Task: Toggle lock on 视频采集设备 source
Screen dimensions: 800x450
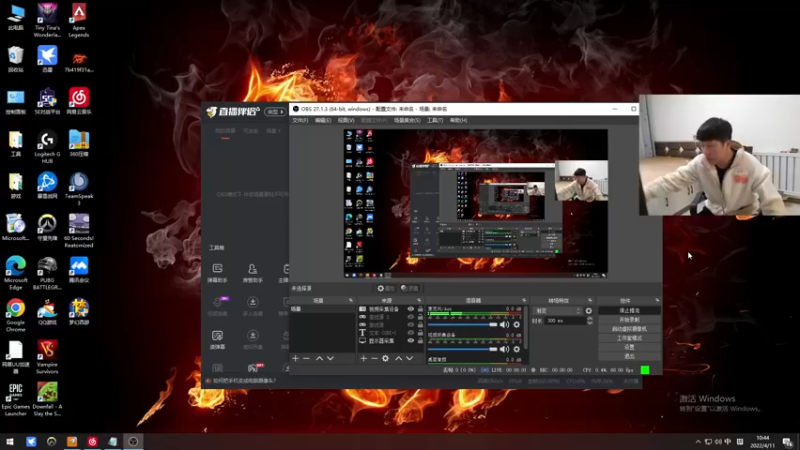Action: (420, 309)
